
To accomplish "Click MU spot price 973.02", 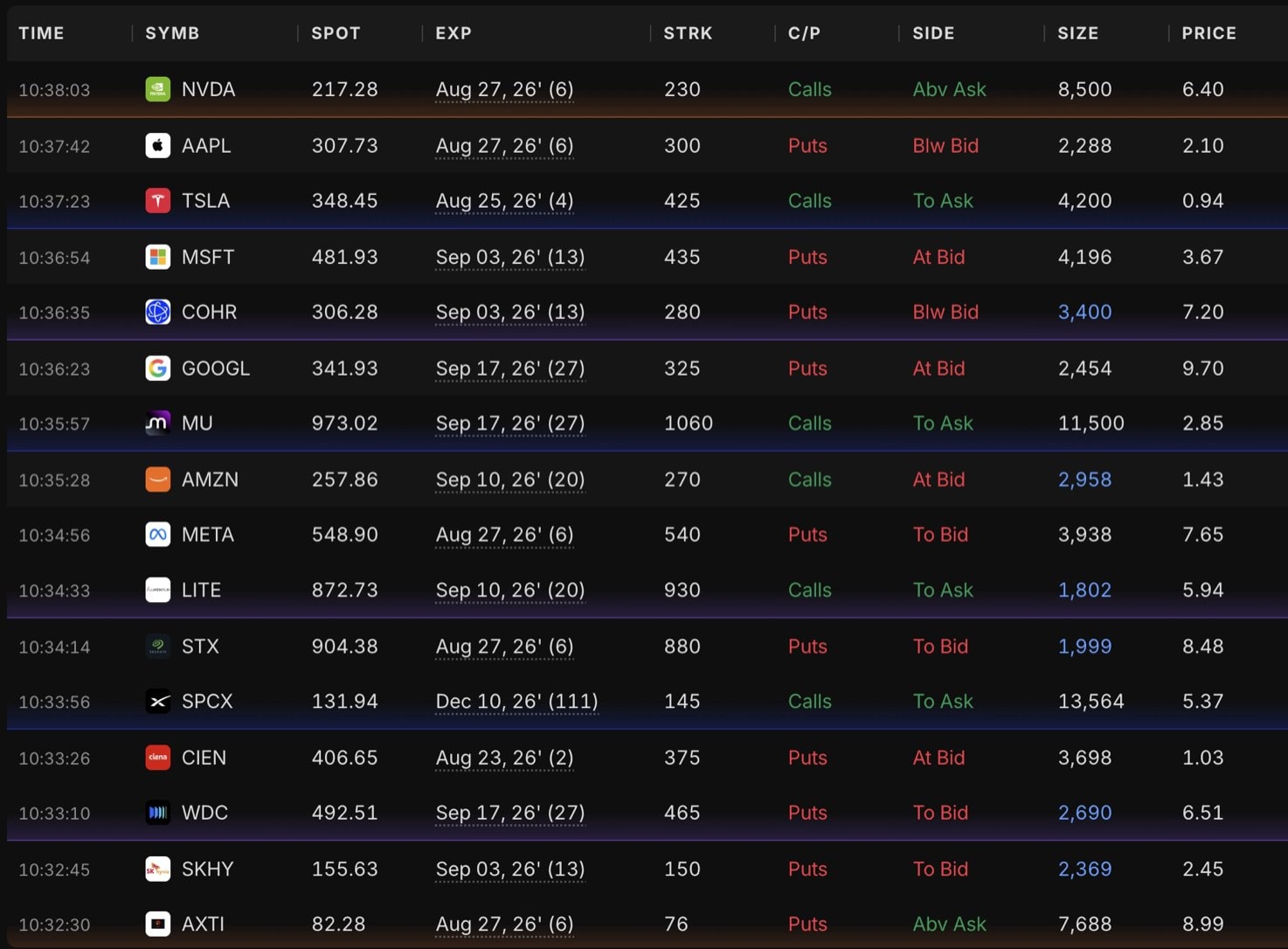I will tap(344, 424).
